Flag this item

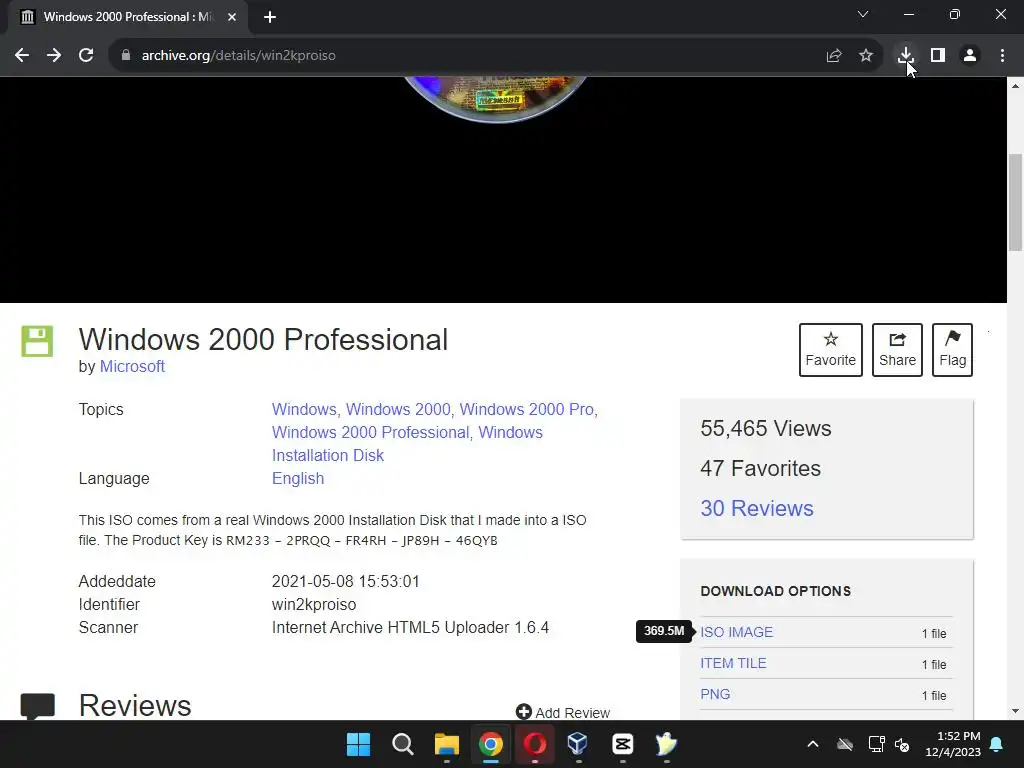pyautogui.click(x=952, y=349)
